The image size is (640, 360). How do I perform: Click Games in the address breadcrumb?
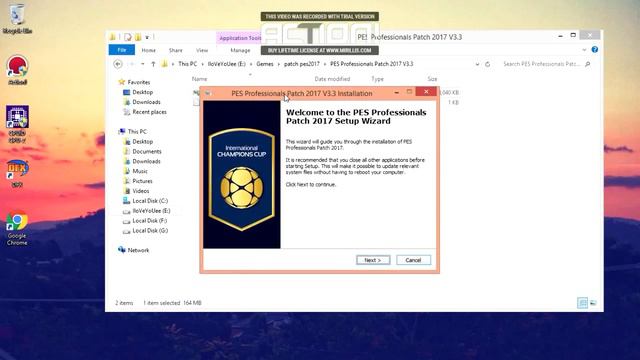click(265, 64)
